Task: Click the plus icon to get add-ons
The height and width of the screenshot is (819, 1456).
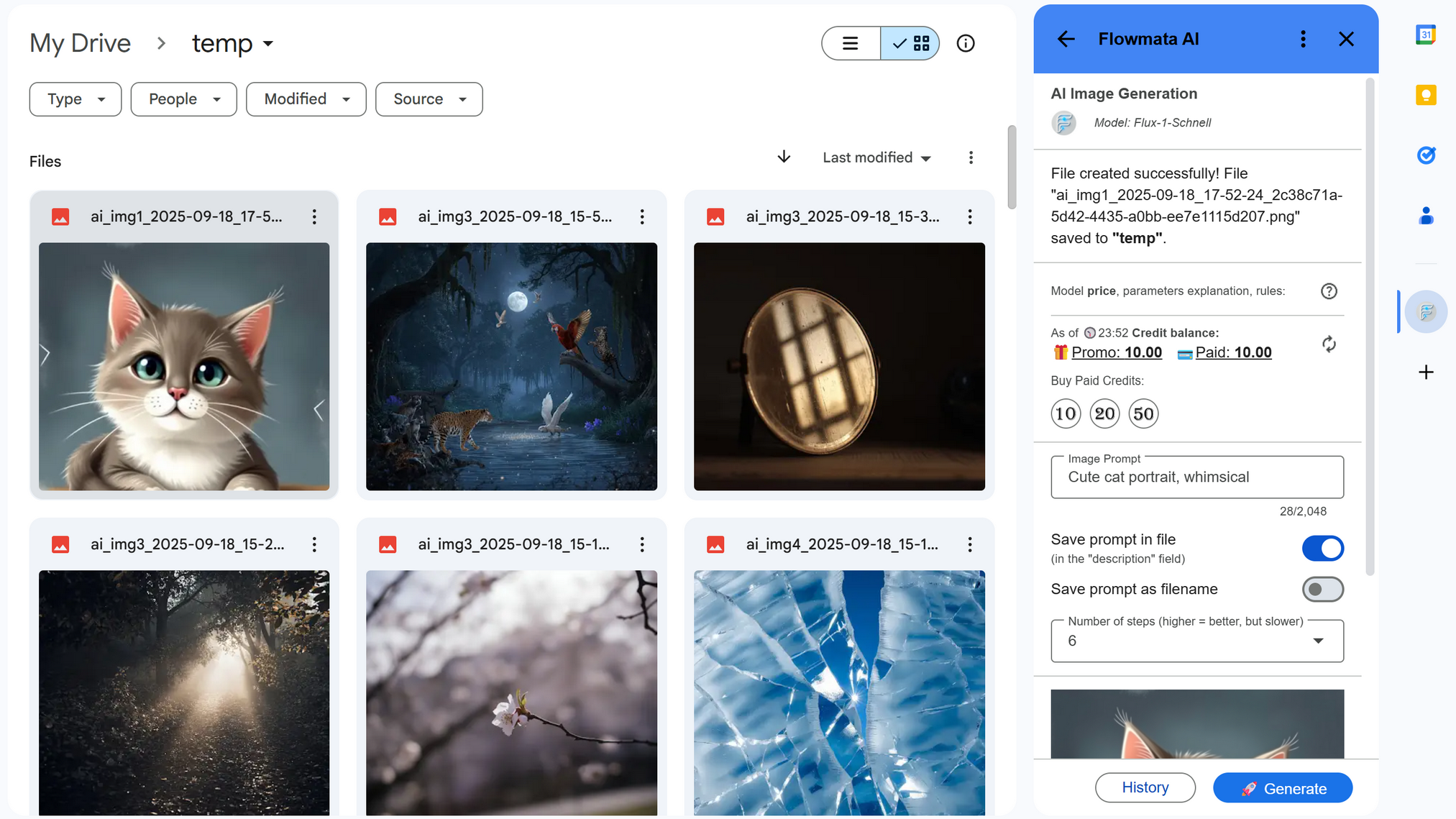Action: pos(1425,372)
